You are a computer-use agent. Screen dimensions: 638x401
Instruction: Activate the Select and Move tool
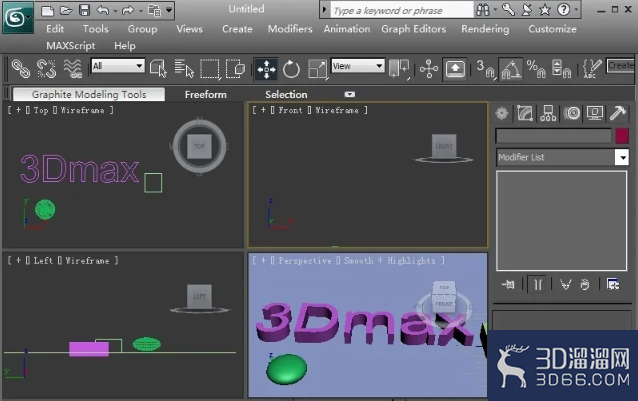click(266, 69)
